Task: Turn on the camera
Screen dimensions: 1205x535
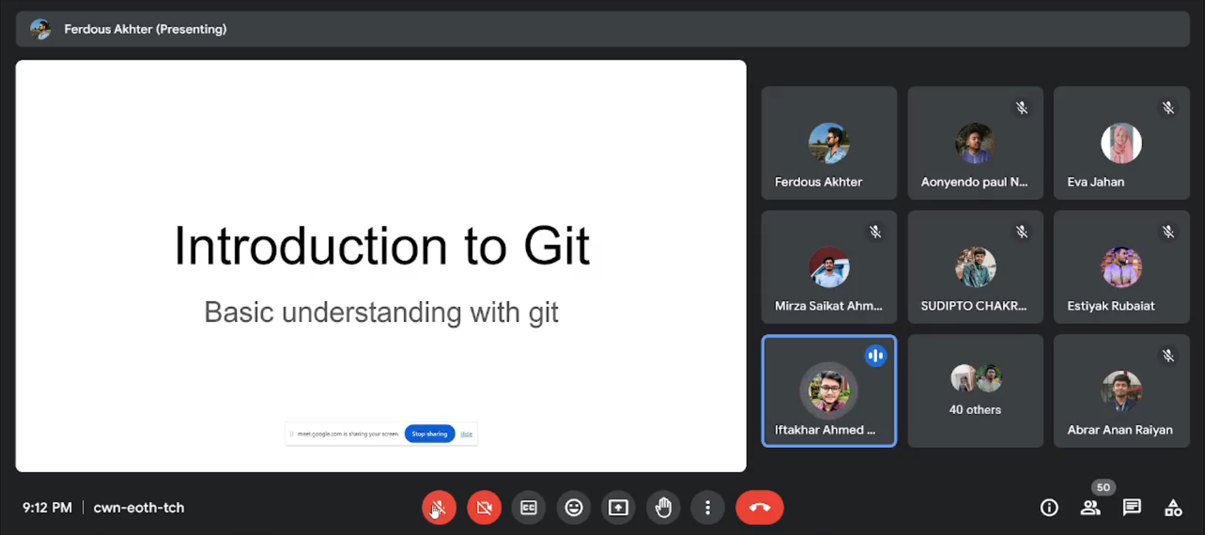Action: tap(484, 508)
